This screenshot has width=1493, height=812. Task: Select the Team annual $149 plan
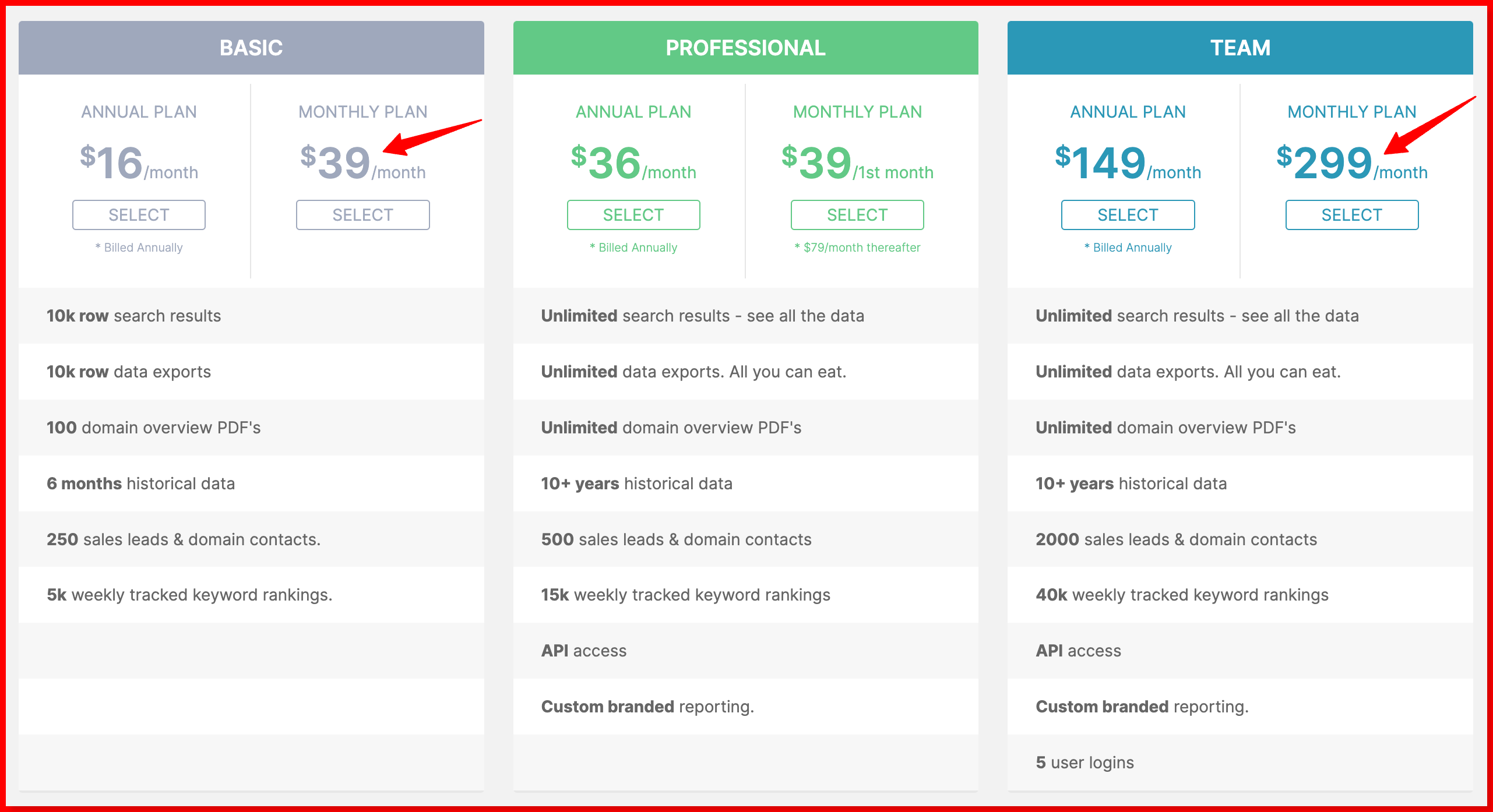click(x=1128, y=215)
